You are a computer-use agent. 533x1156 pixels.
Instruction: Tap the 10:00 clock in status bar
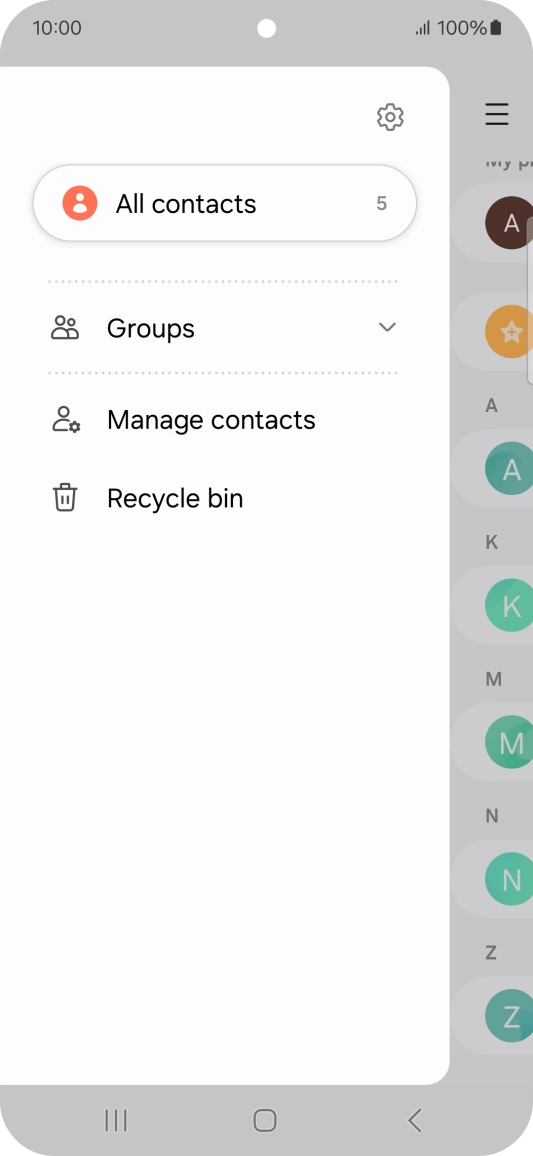tap(57, 28)
